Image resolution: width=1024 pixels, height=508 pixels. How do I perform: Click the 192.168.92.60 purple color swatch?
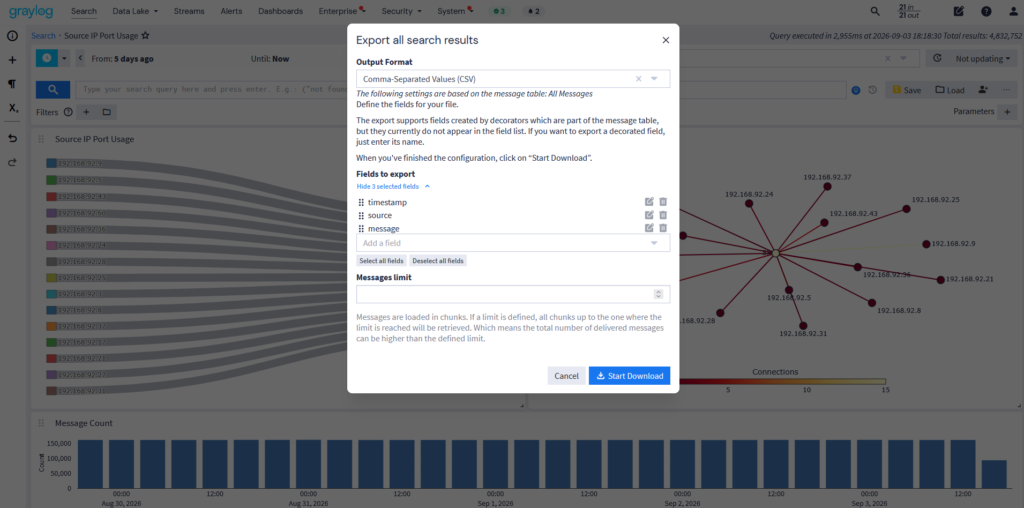51,213
